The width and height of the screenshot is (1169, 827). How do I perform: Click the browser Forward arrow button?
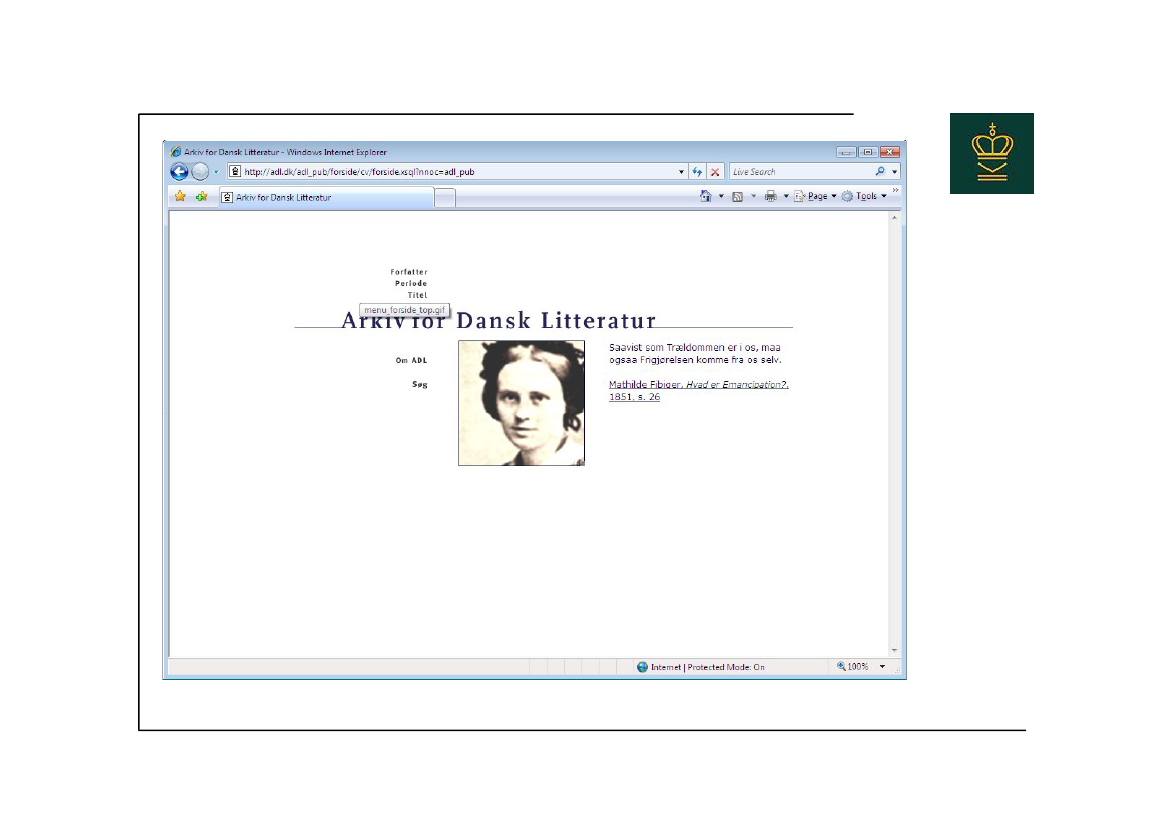coord(200,172)
